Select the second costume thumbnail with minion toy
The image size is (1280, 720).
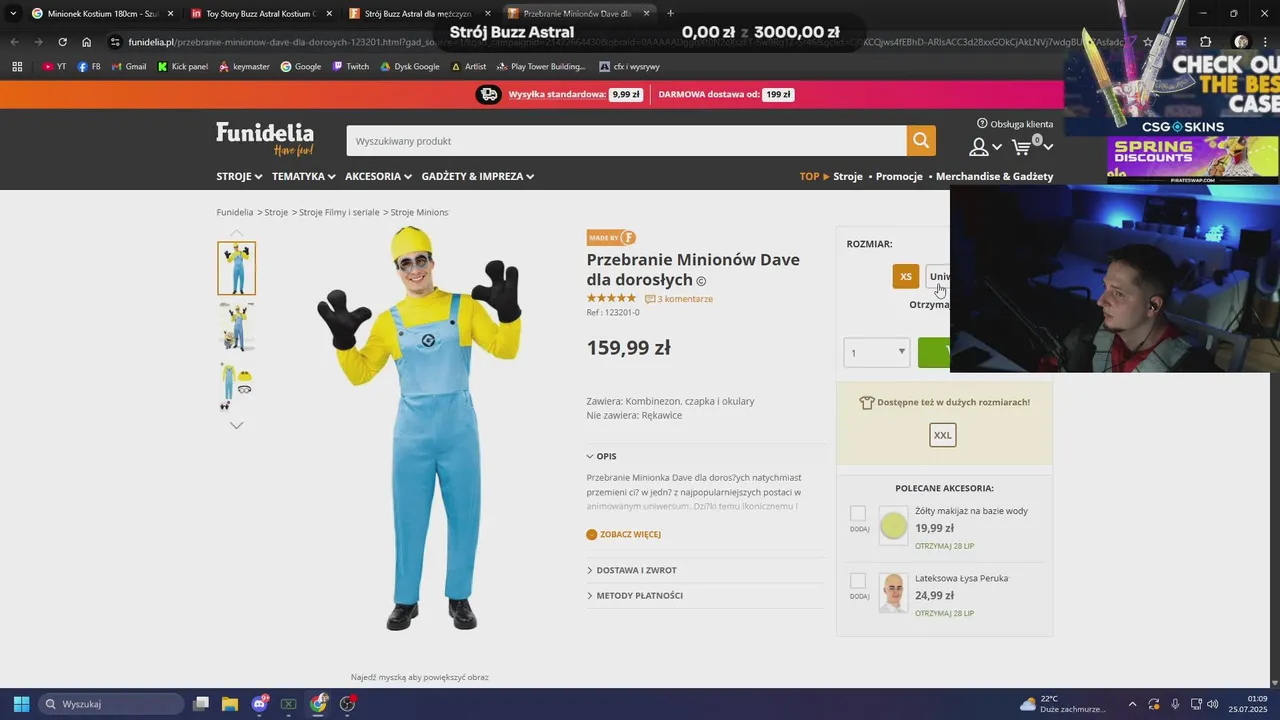coord(237,327)
